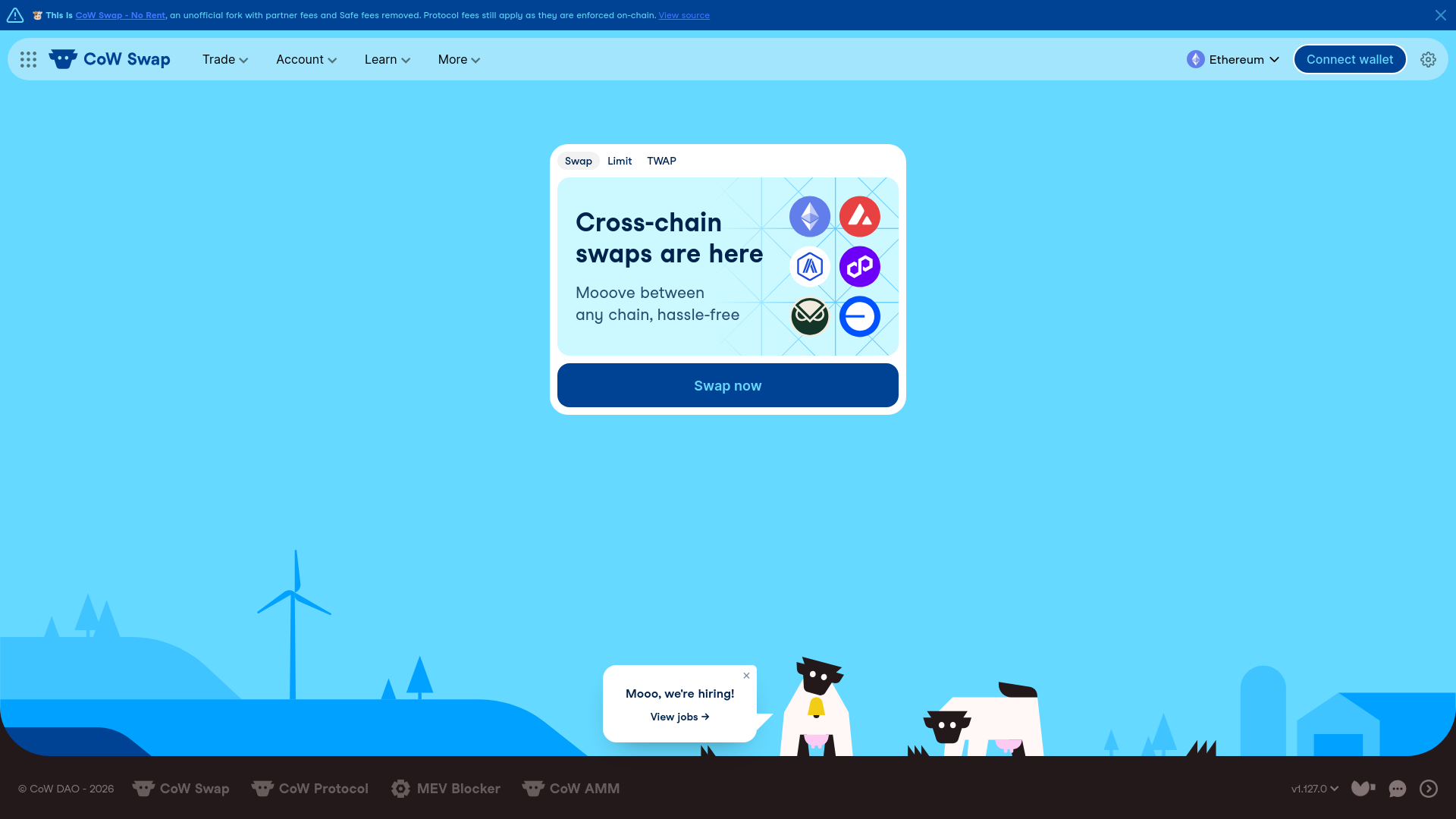The image size is (1456, 819).
Task: Open the settings gear icon
Action: [1428, 59]
